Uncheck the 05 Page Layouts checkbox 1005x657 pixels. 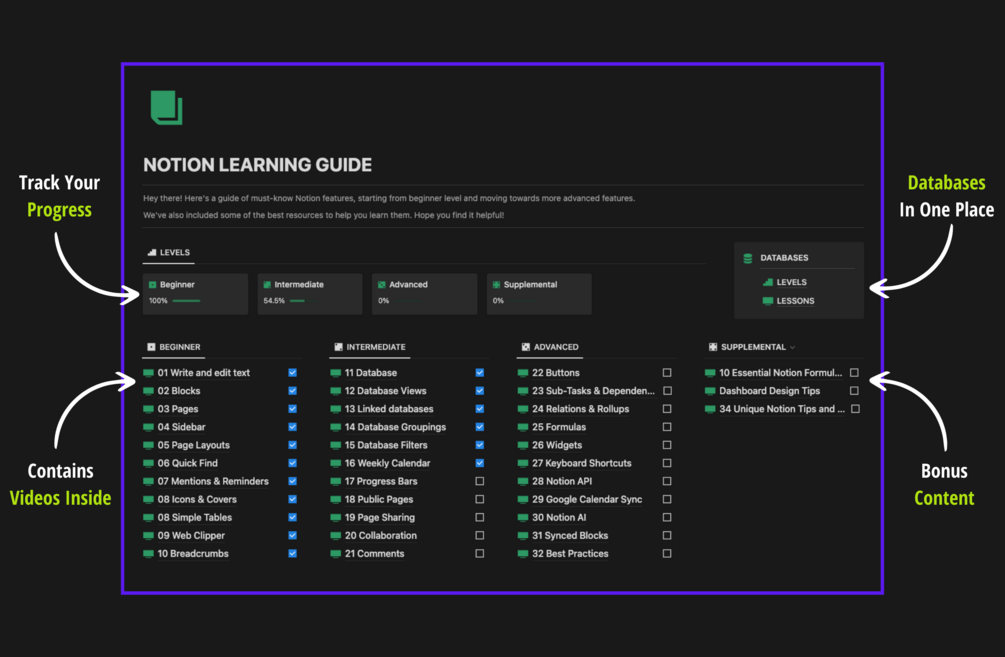(292, 445)
